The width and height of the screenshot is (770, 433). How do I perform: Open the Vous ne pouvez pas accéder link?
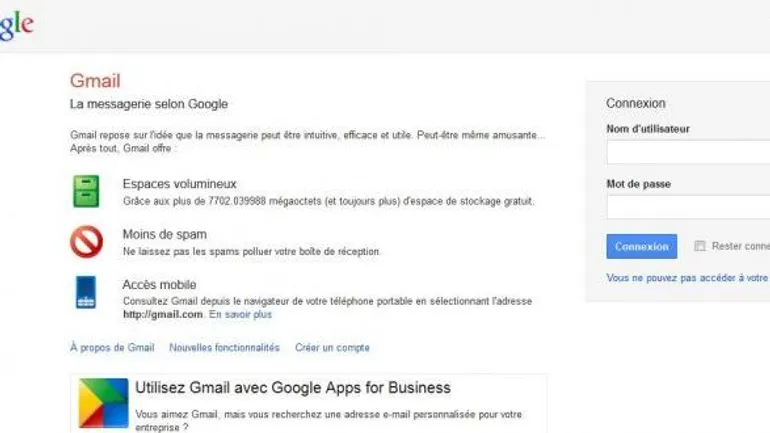688,278
